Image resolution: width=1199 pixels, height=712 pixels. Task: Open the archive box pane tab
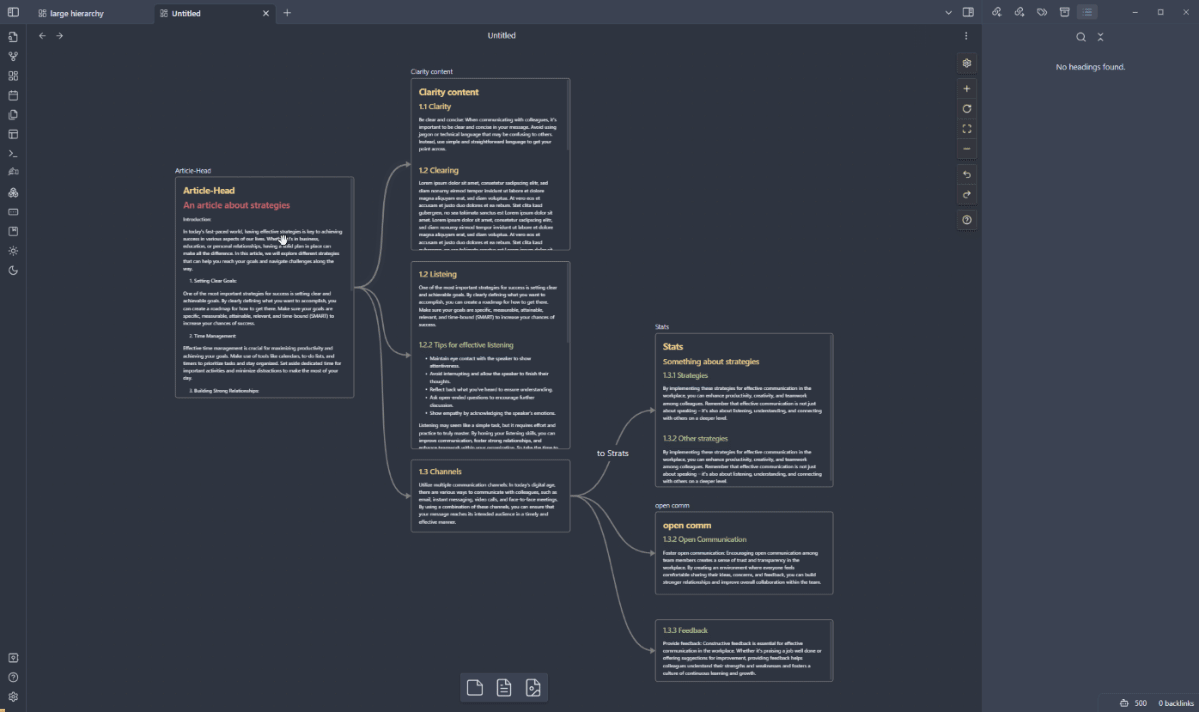(1064, 12)
